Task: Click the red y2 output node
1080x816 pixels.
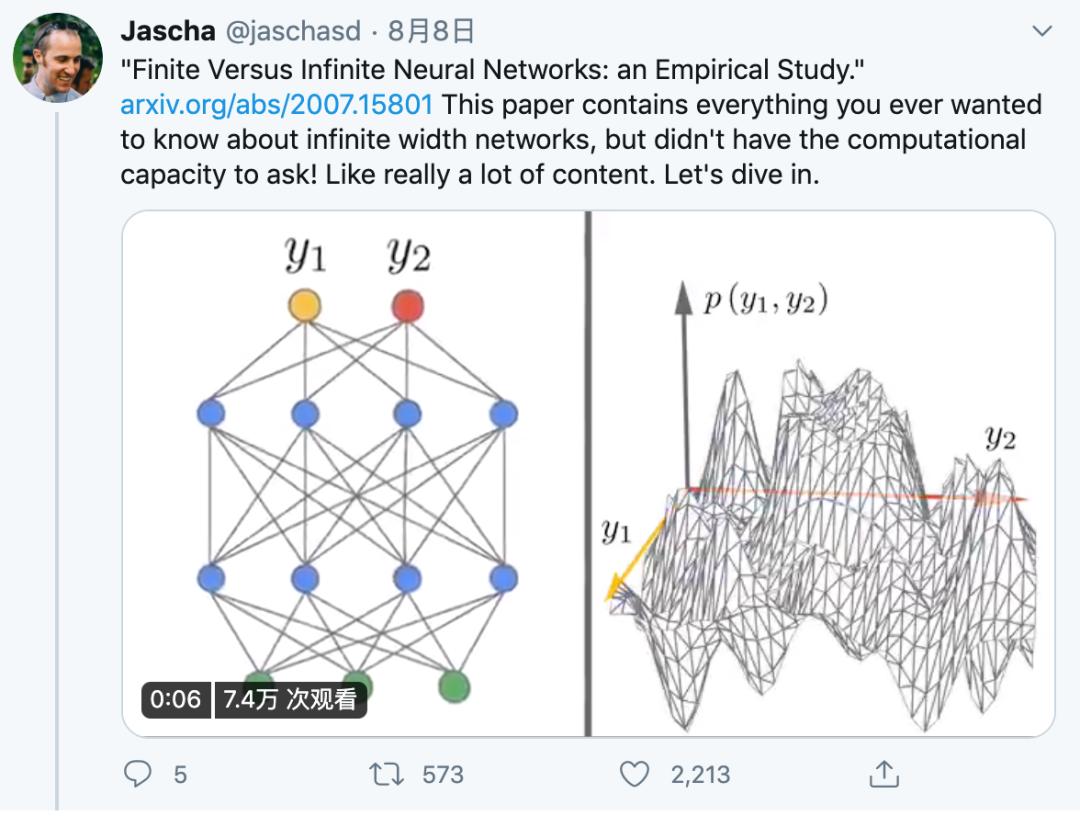Action: (x=407, y=305)
